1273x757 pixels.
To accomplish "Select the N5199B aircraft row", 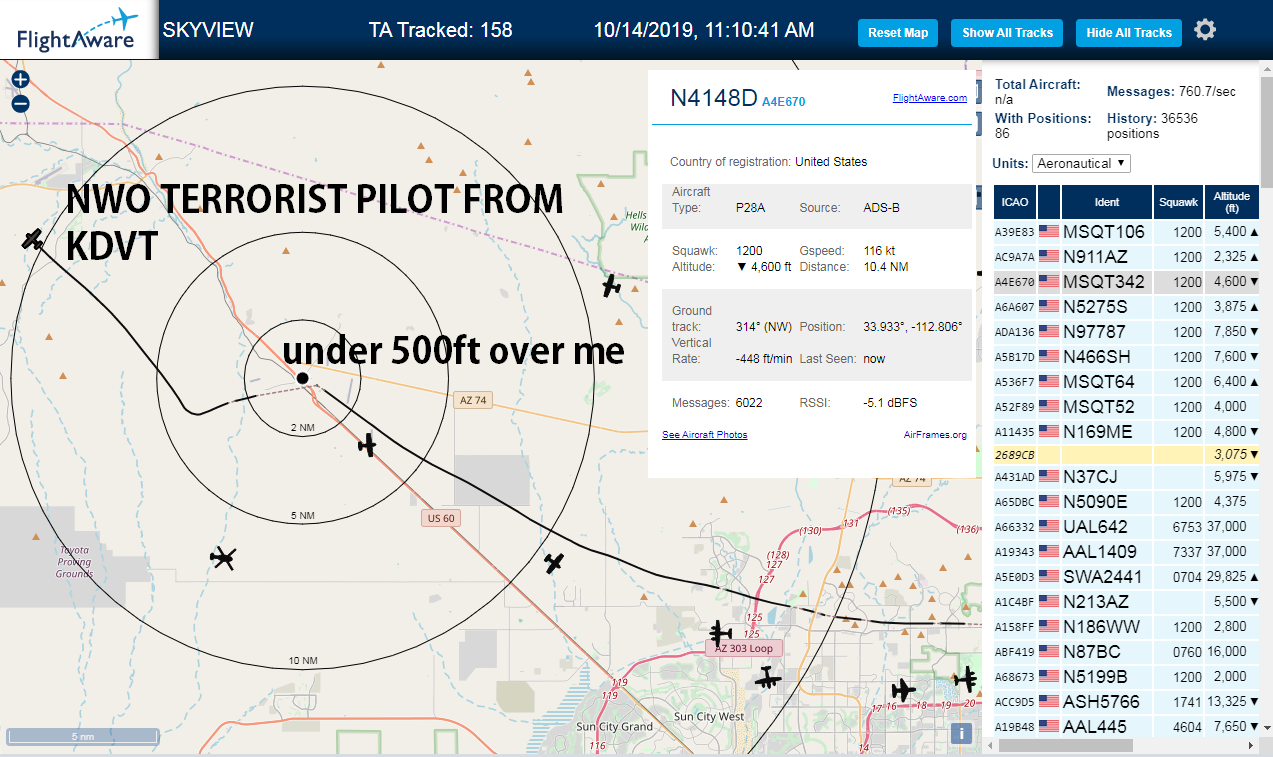I will (x=1126, y=677).
